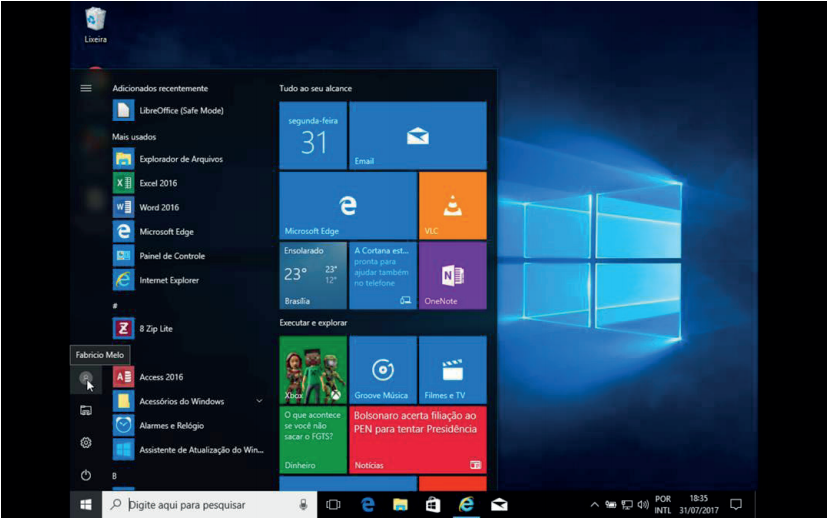This screenshot has width=827, height=519.
Task: Open the power options button
Action: (86, 474)
